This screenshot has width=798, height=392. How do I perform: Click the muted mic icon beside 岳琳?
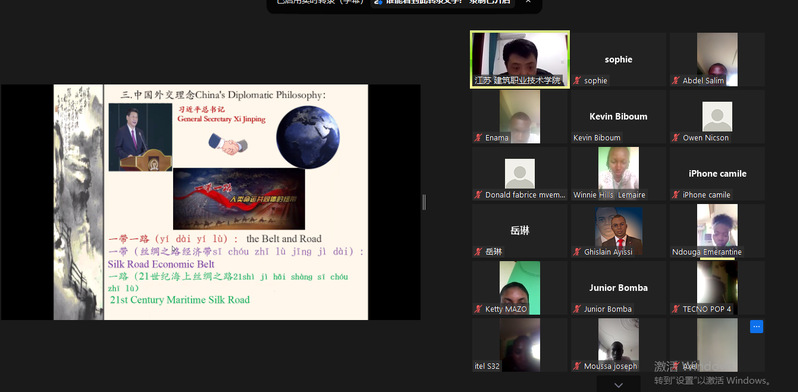[478, 251]
